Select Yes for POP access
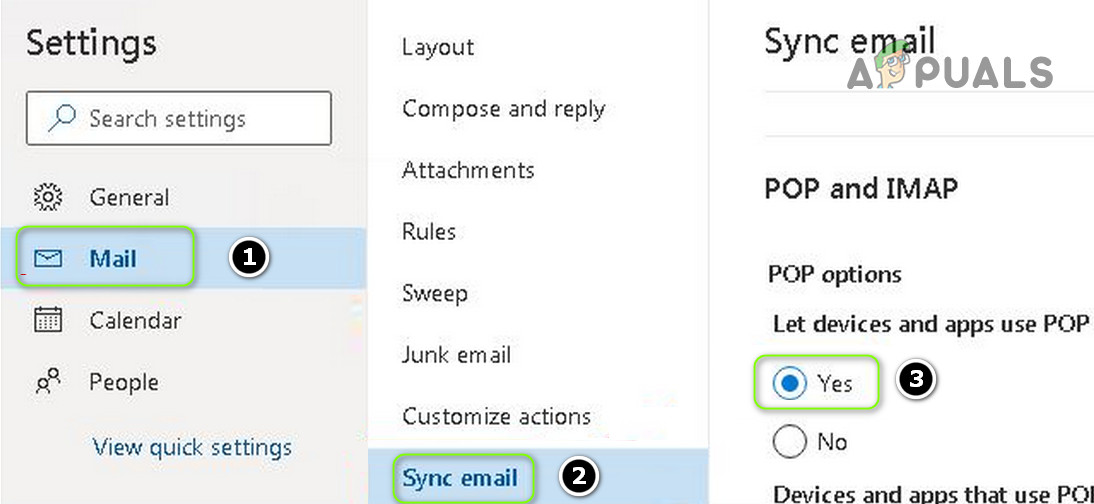 coord(790,383)
